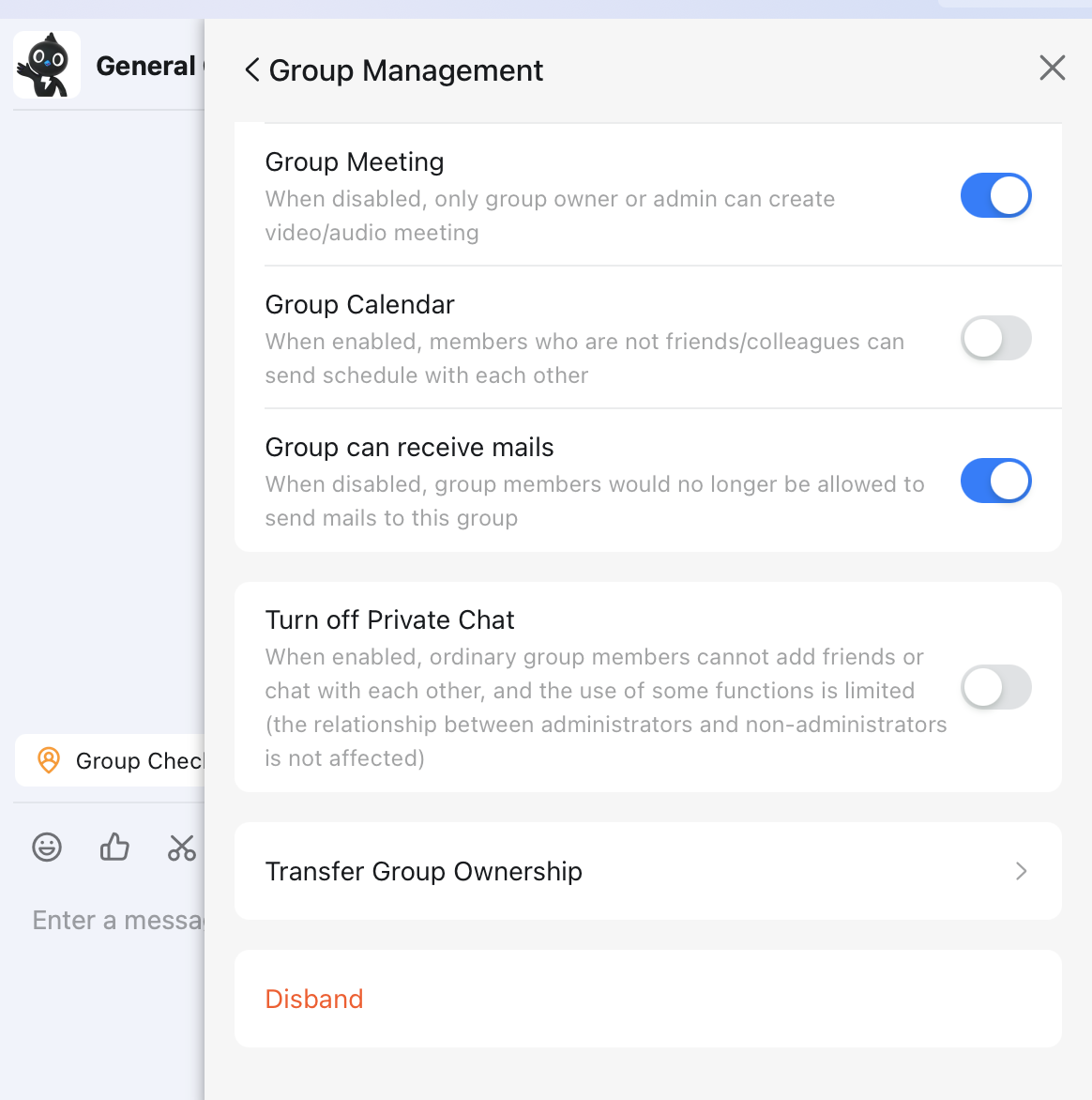1092x1100 pixels.
Task: Click the Transfer Group Ownership chevron
Action: point(1022,871)
